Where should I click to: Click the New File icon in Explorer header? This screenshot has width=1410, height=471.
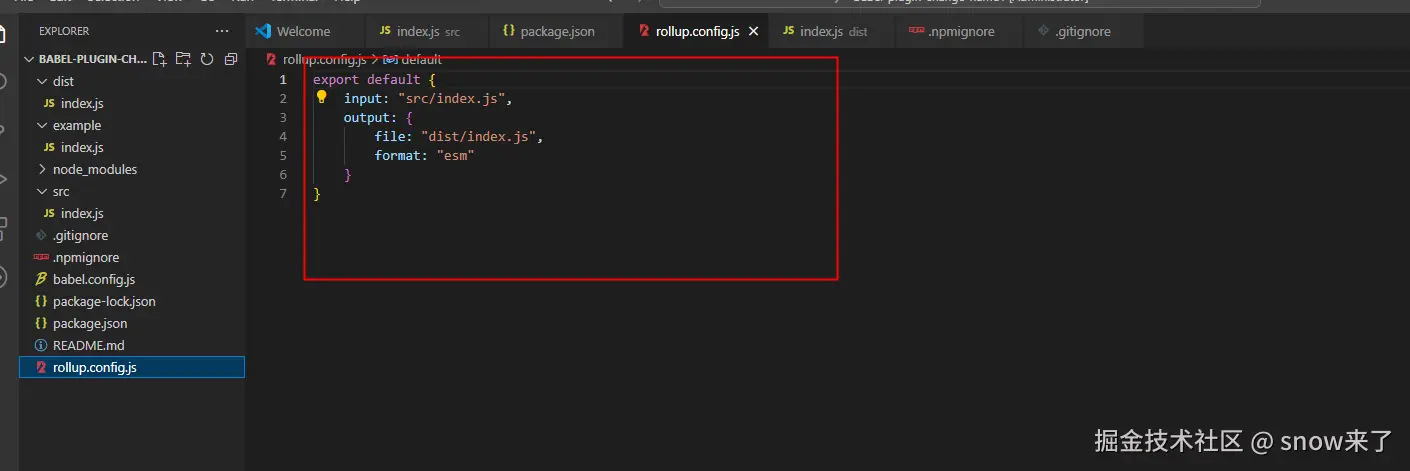pos(160,59)
